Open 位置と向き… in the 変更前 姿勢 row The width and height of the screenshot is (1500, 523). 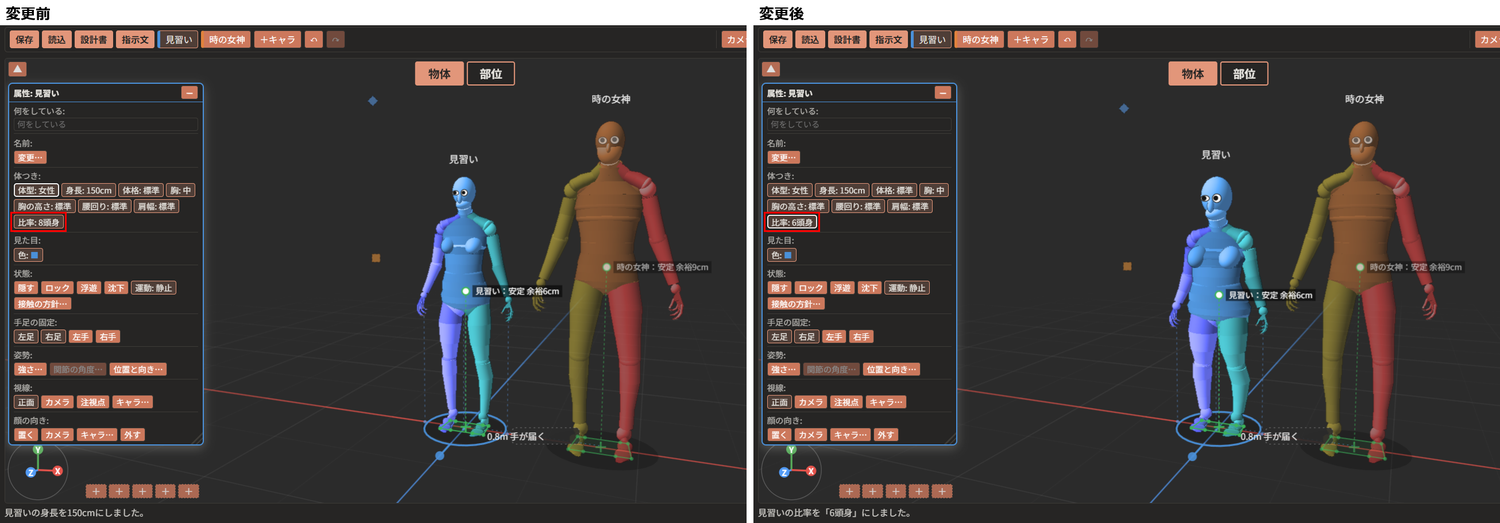(x=138, y=369)
